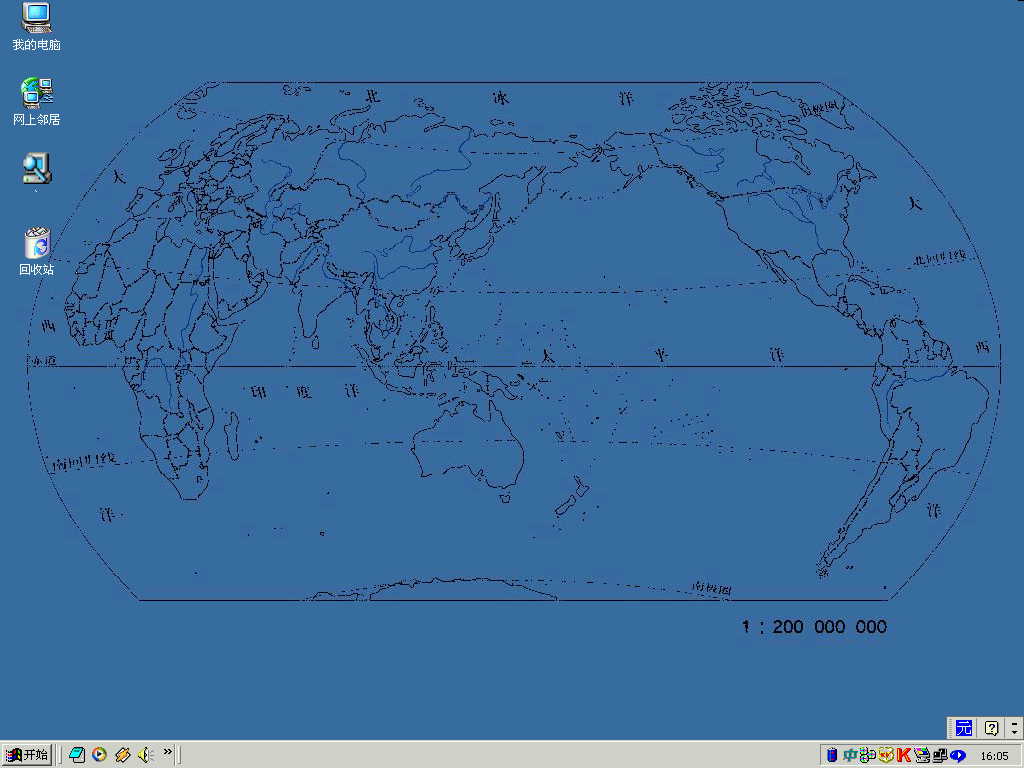Click the orange quick launch icon
The height and width of the screenshot is (768, 1024).
tap(122, 755)
